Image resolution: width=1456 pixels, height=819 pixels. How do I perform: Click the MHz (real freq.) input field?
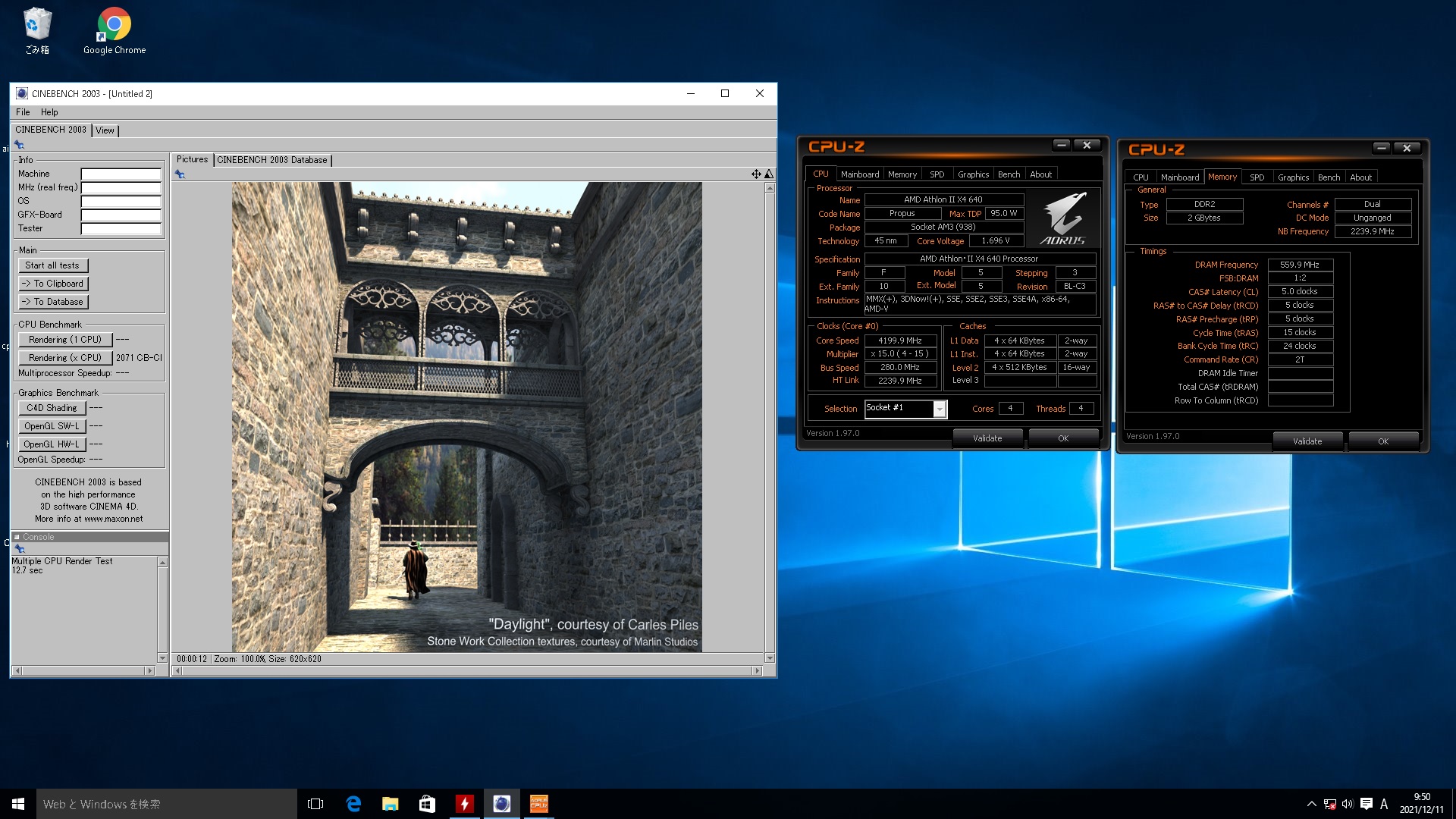[x=121, y=187]
